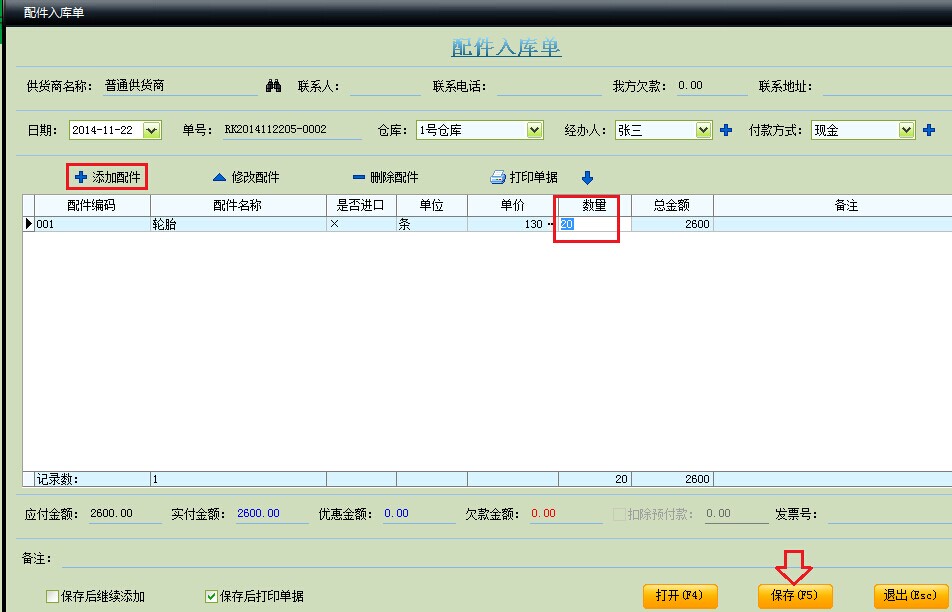Toggle 保存后继续添加 checkbox
952x612 pixels.
52,596
